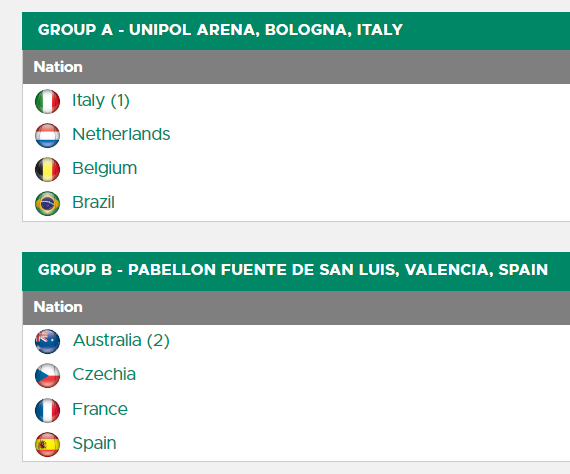The image size is (570, 474).
Task: Open the France team link
Action: point(100,409)
